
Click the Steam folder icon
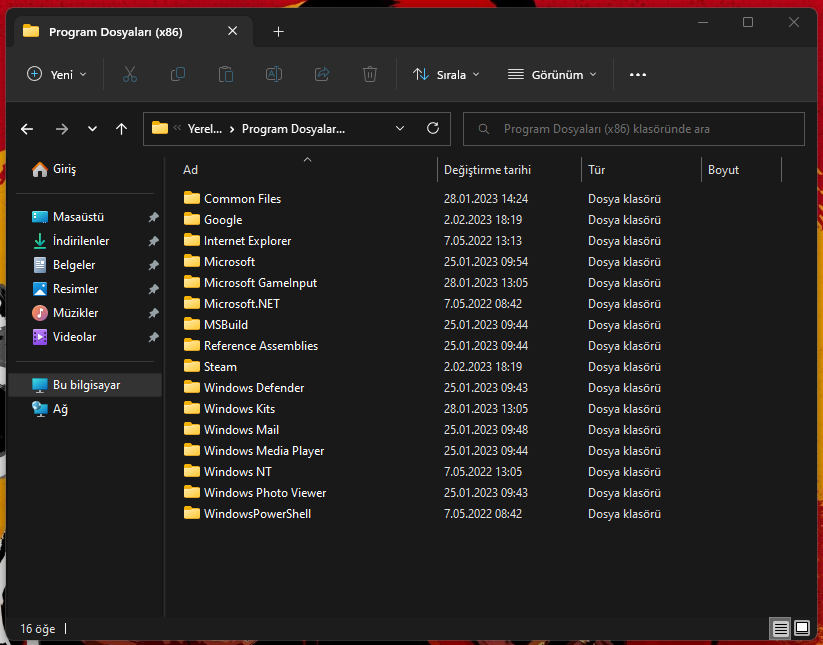[192, 366]
